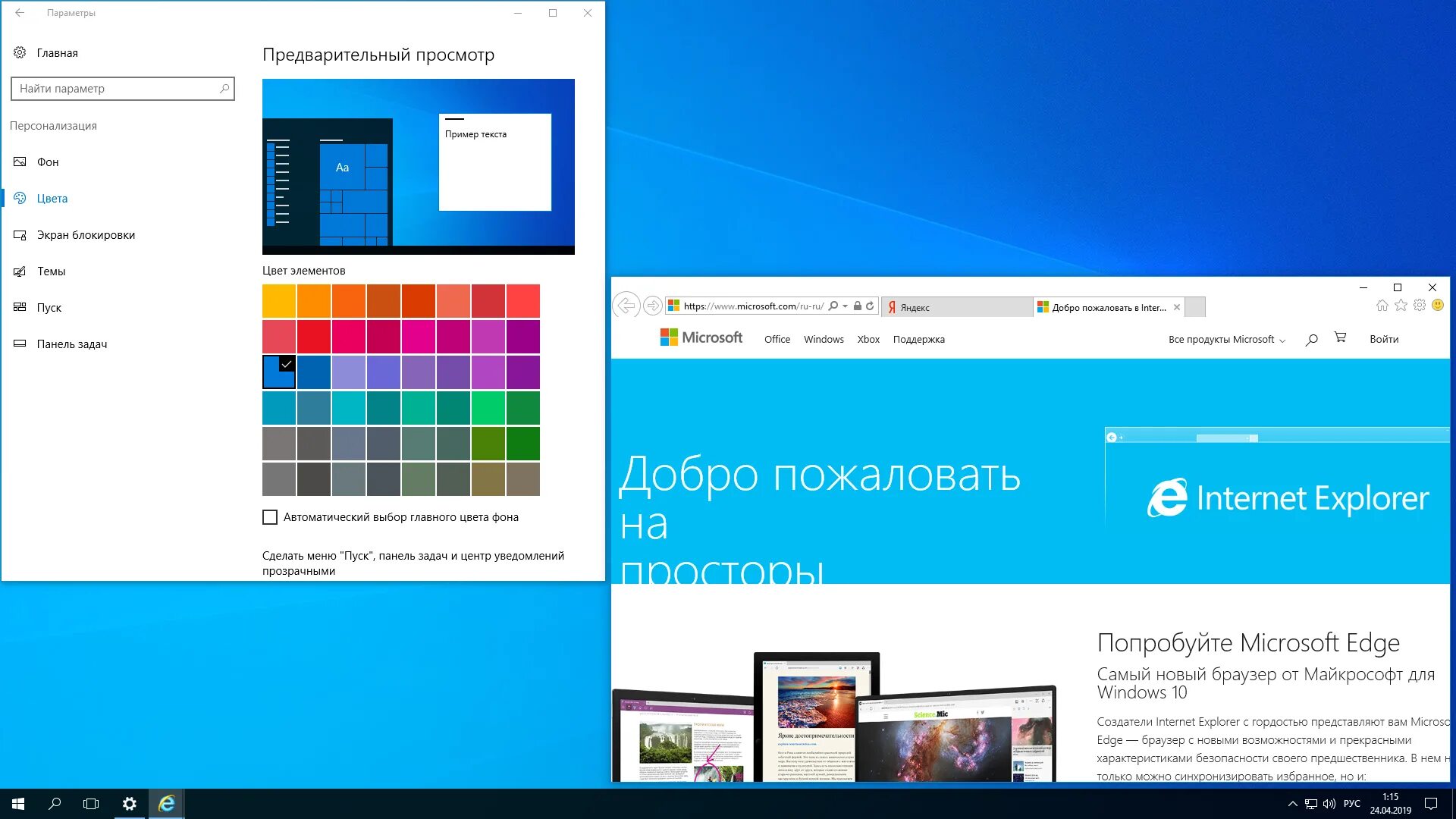The height and width of the screenshot is (819, 1456).
Task: Click "Войти" sign-in link
Action: (1383, 340)
